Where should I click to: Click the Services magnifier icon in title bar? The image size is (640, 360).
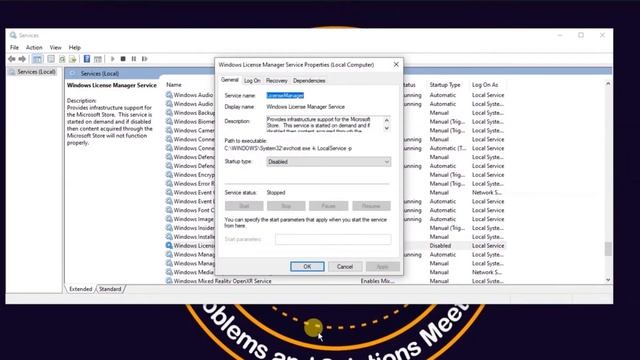13,36
